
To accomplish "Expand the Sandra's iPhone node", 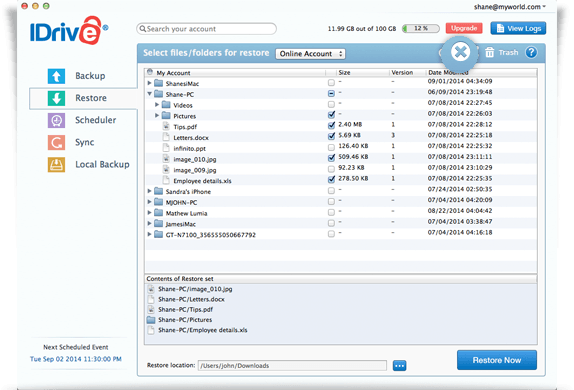I will click(149, 191).
